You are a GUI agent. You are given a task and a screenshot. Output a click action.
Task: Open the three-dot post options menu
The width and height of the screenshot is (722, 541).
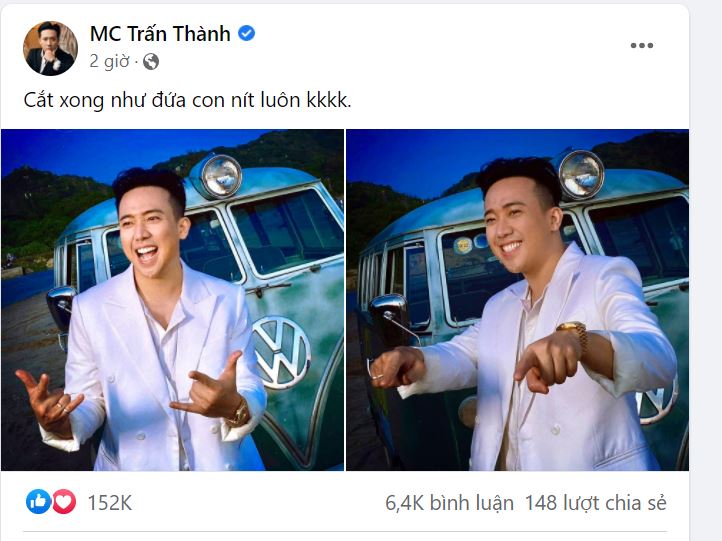(642, 45)
